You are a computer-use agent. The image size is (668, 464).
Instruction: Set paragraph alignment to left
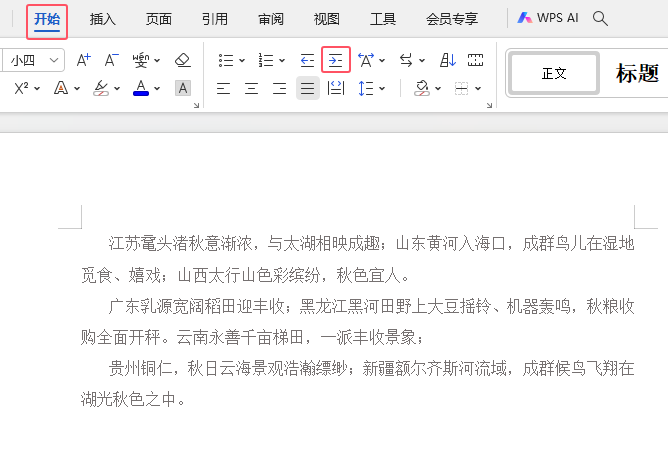click(x=224, y=88)
